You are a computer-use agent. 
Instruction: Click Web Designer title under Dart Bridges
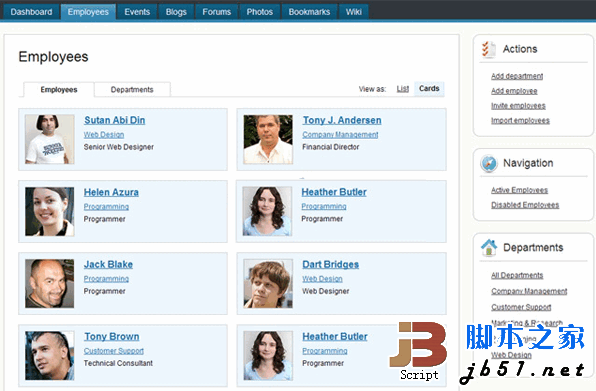[326, 291]
